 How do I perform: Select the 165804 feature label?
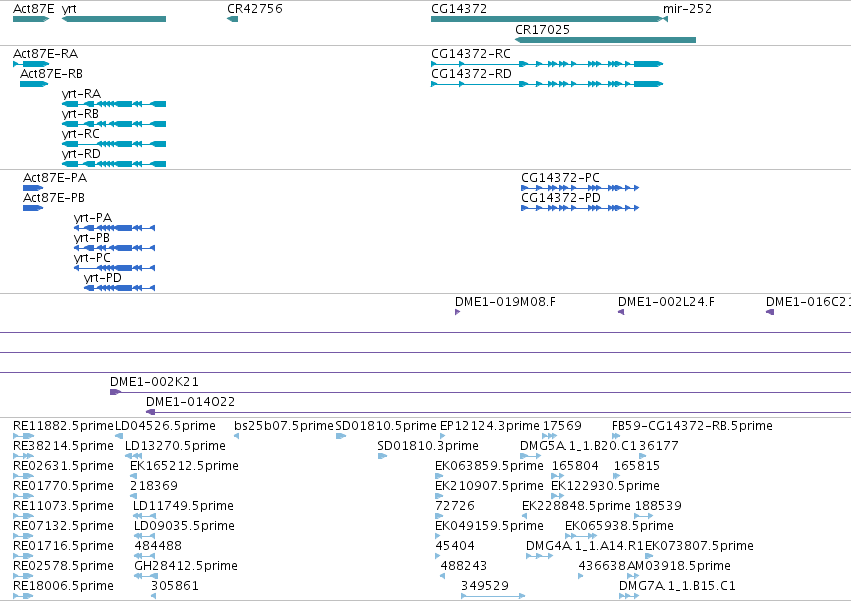pyautogui.click(x=575, y=466)
